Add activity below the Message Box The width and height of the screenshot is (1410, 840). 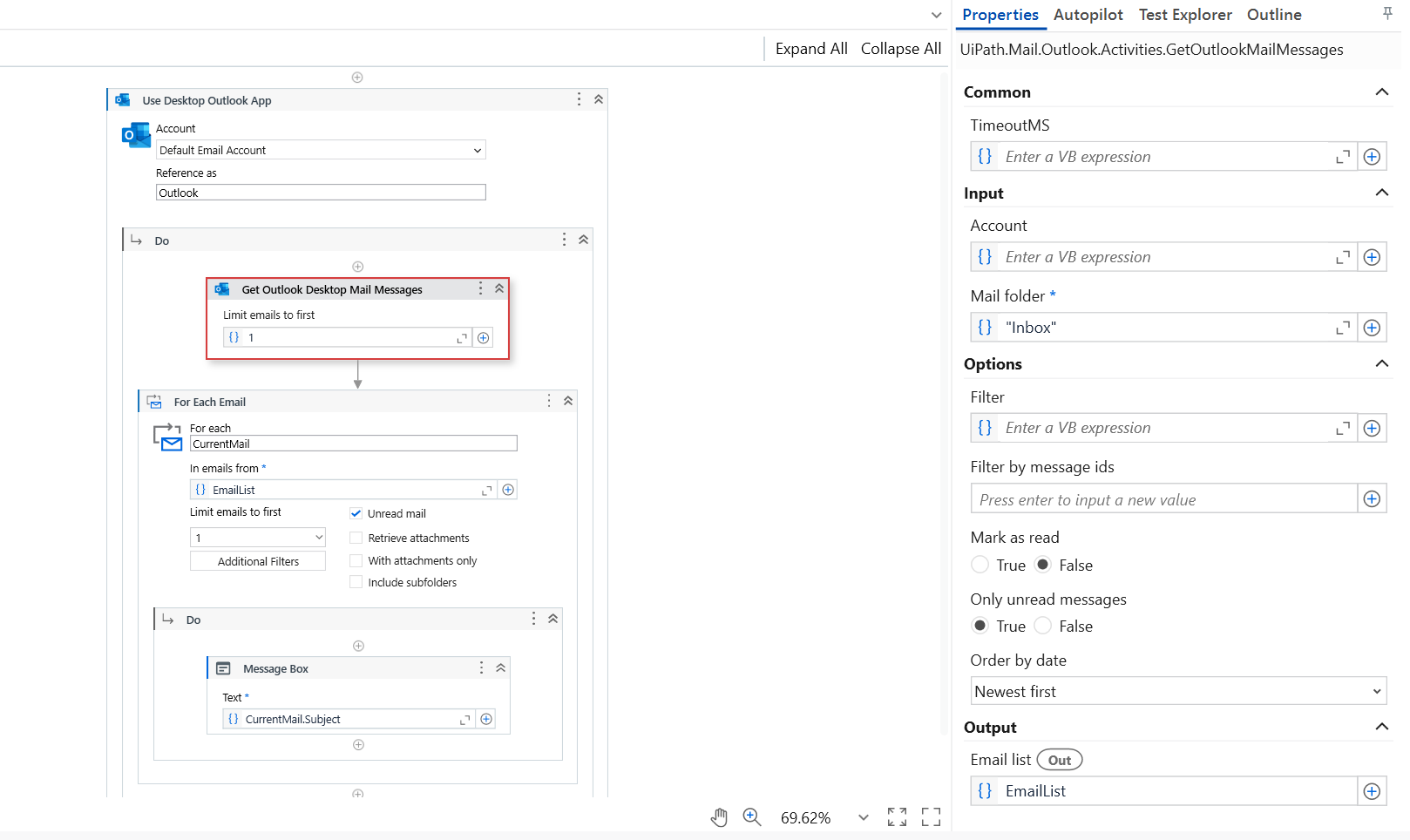358,745
